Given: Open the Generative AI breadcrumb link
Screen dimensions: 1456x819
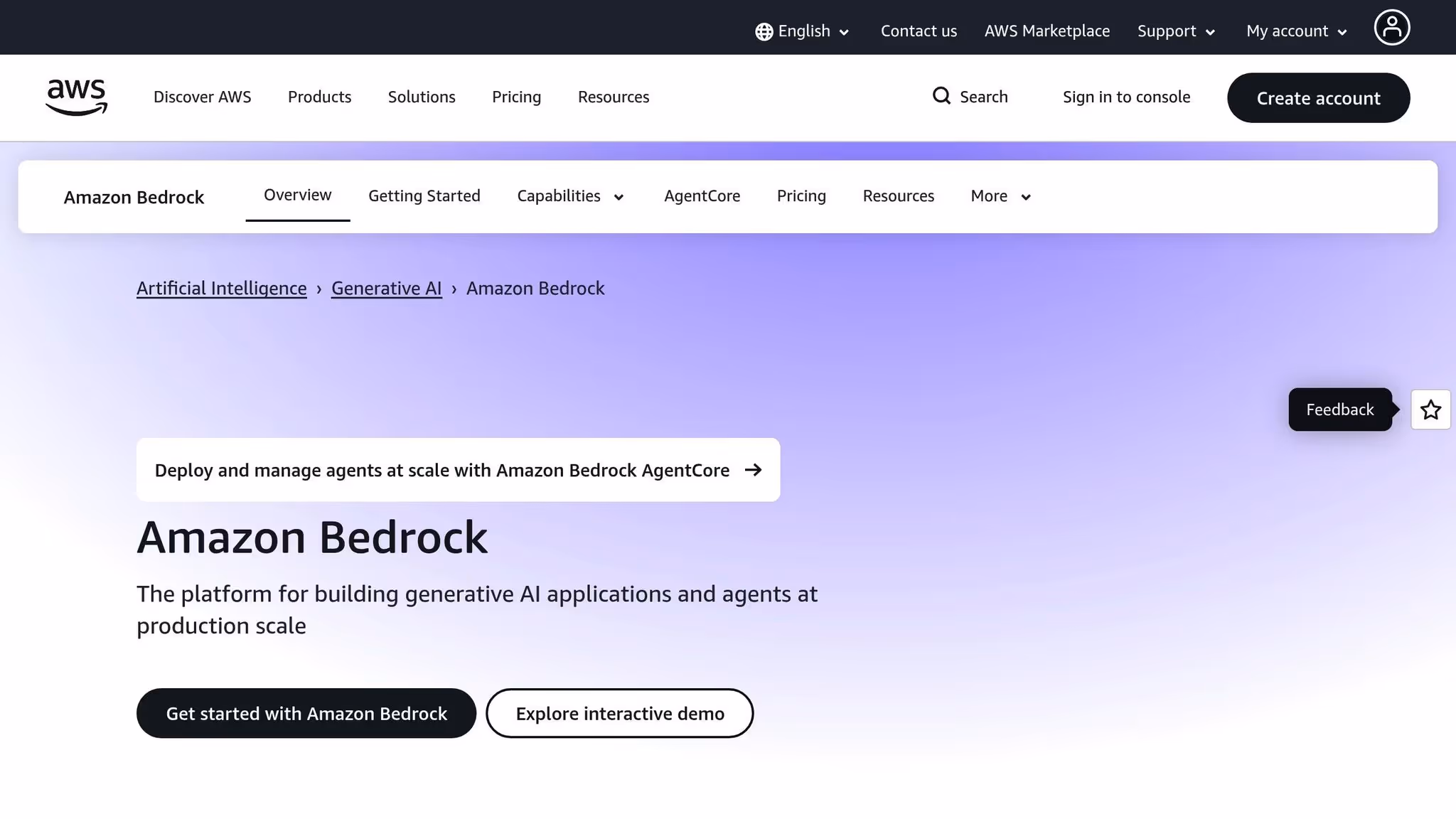Looking at the screenshot, I should coord(386,288).
